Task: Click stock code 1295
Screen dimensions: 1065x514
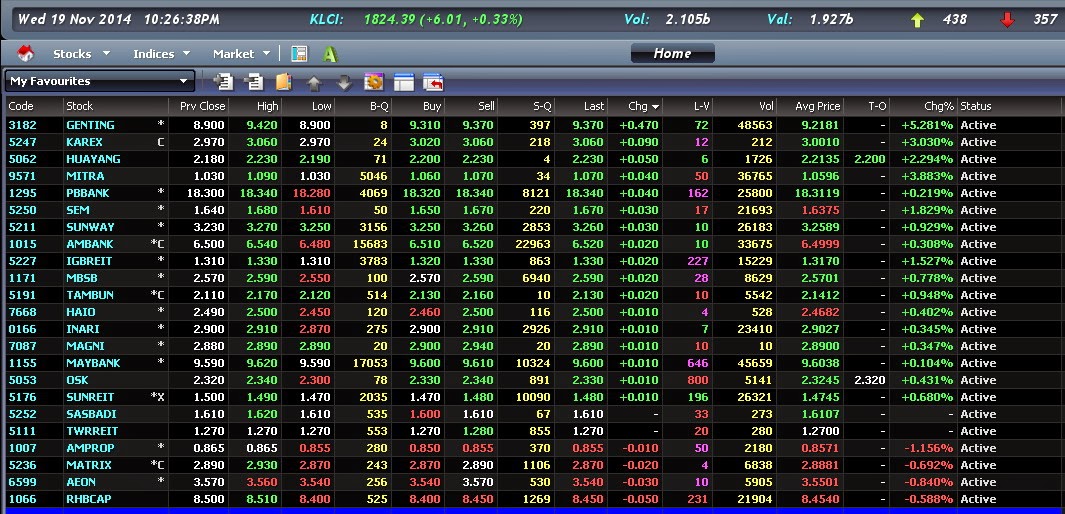Action: 22,193
